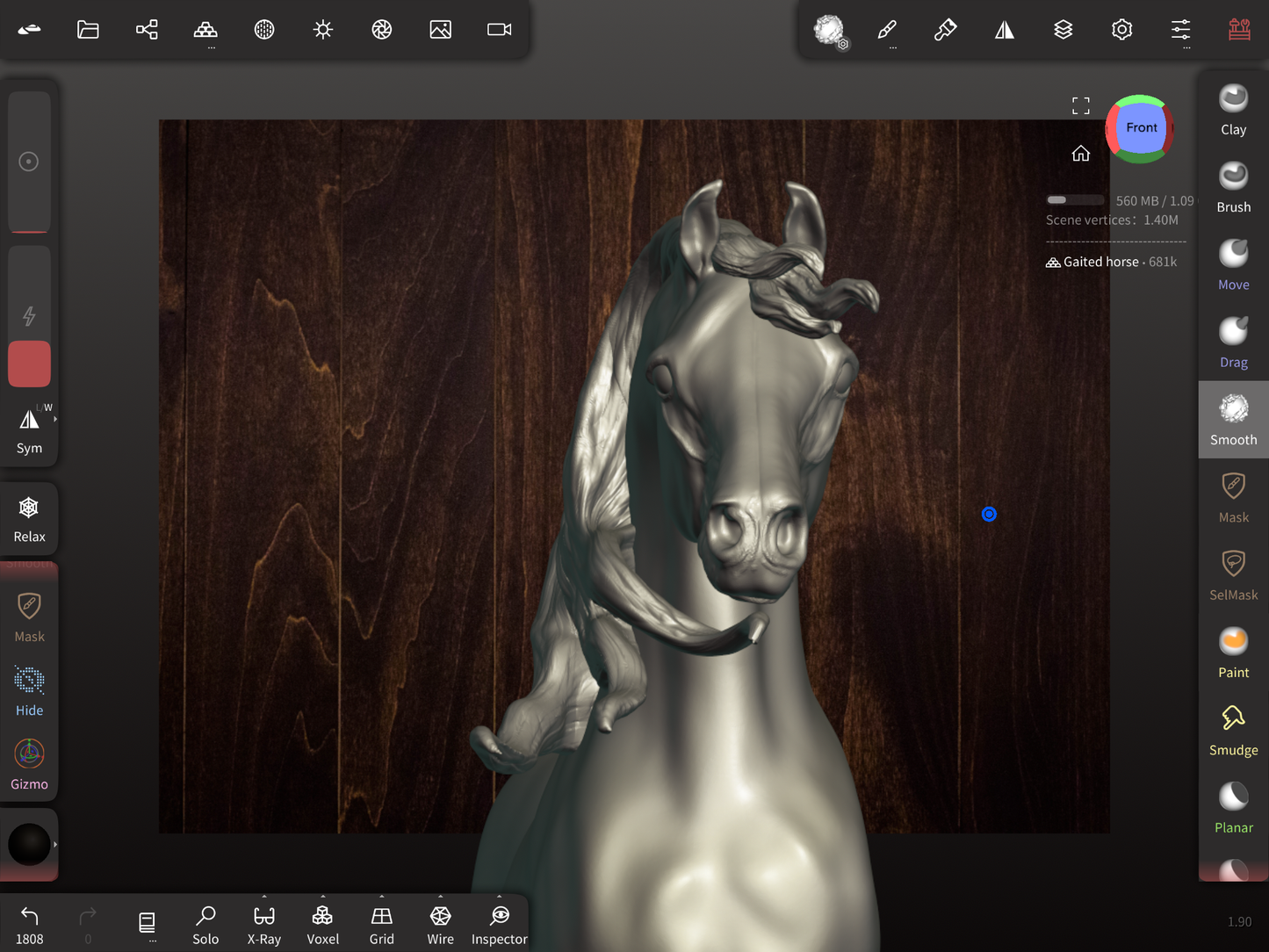This screenshot has height=952, width=1269.
Task: Activate the SelMask tool
Action: [1233, 574]
